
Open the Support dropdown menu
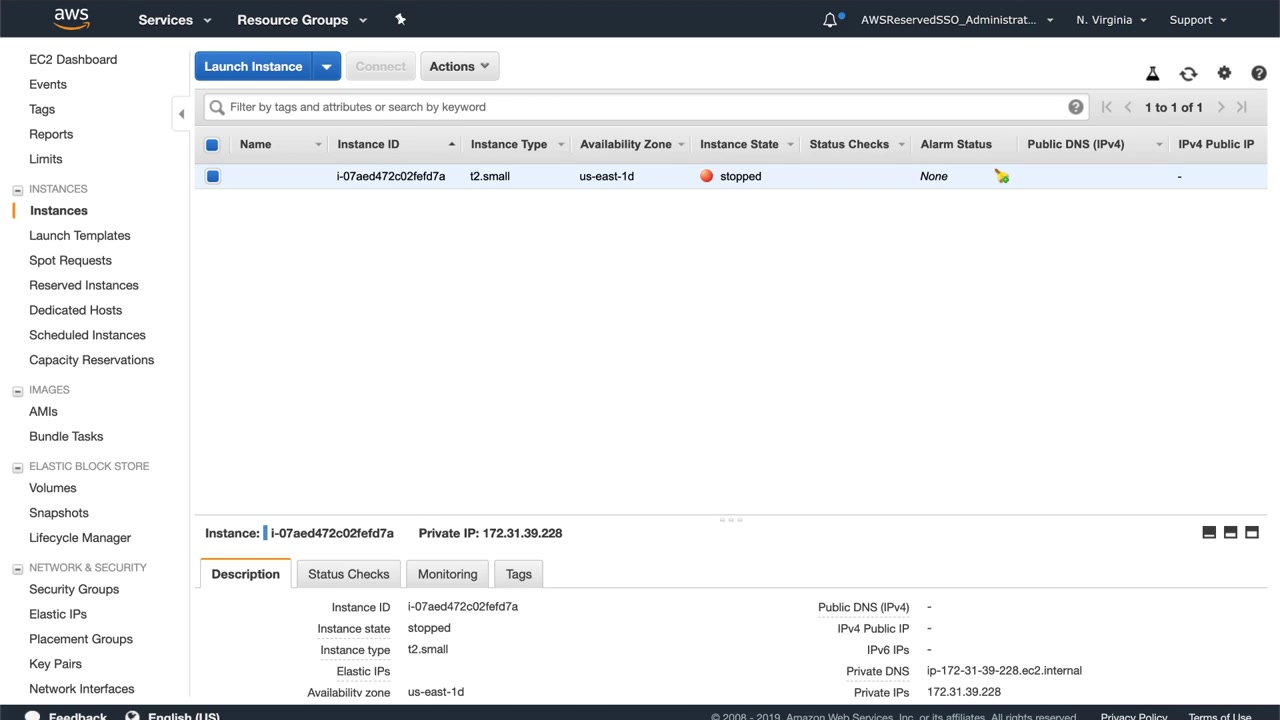click(1197, 20)
